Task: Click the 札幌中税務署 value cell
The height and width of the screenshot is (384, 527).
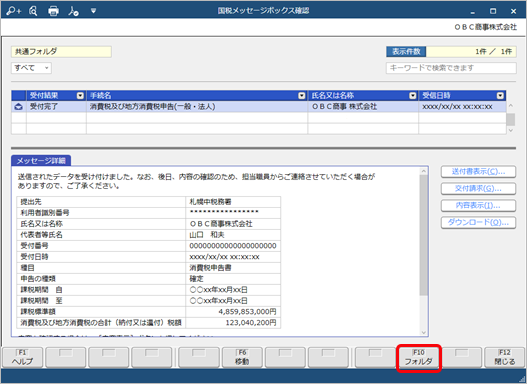Action: pos(233,202)
